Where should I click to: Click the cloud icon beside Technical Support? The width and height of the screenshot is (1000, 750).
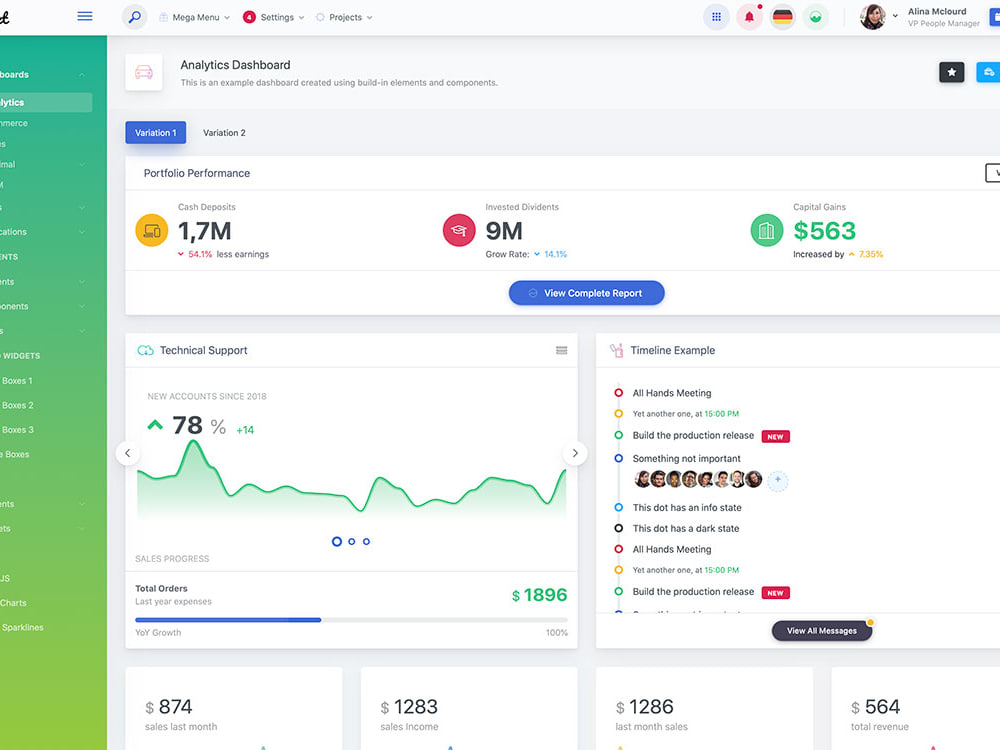tap(145, 350)
